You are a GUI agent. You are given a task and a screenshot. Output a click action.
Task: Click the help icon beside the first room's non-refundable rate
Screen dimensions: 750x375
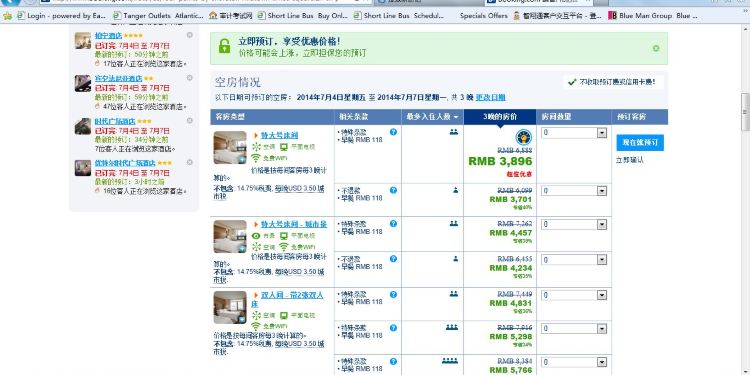393,190
